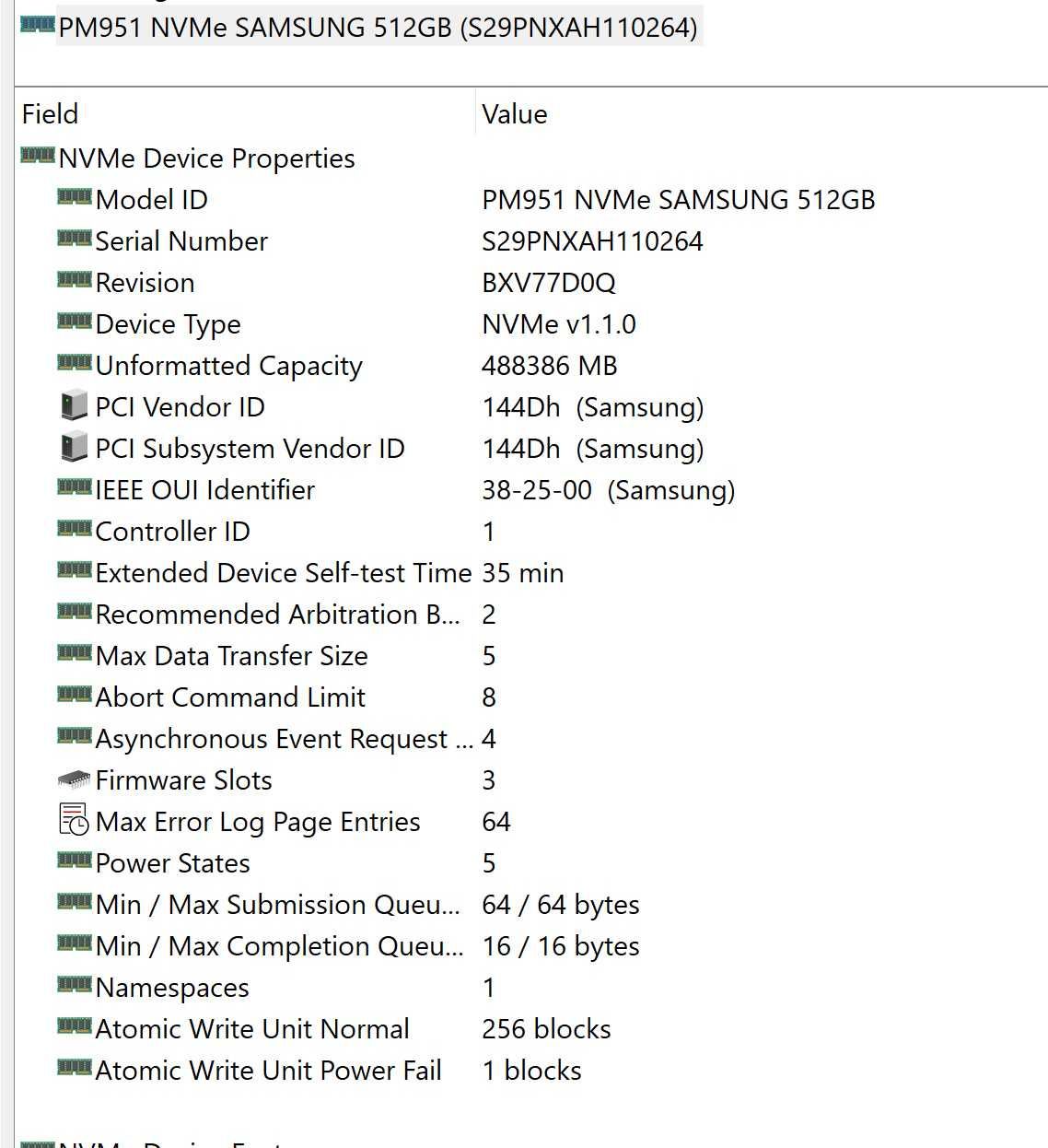Select the Recommended Arbitration row icon
Screen dimensions: 1048x1148
[x=75, y=612]
